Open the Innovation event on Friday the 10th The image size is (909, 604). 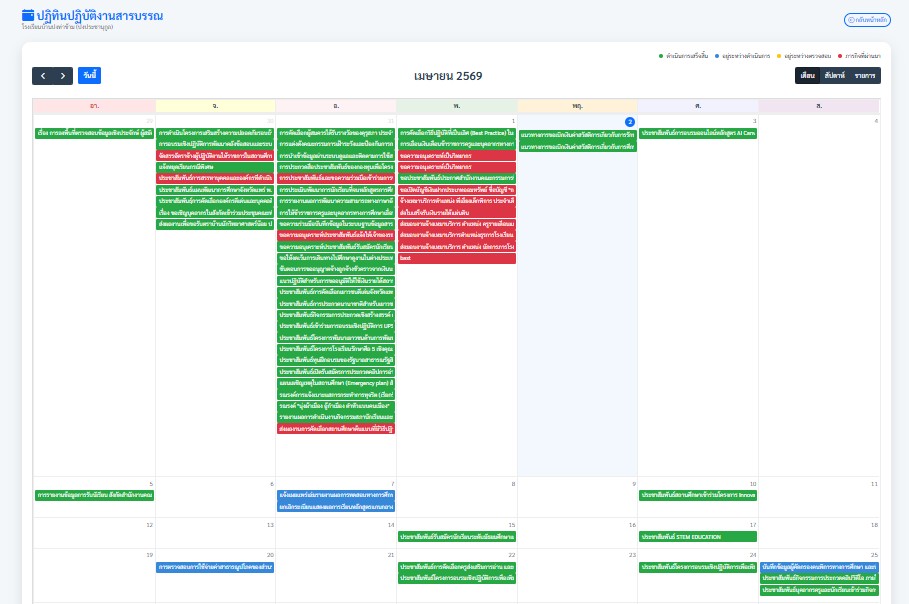[698, 495]
